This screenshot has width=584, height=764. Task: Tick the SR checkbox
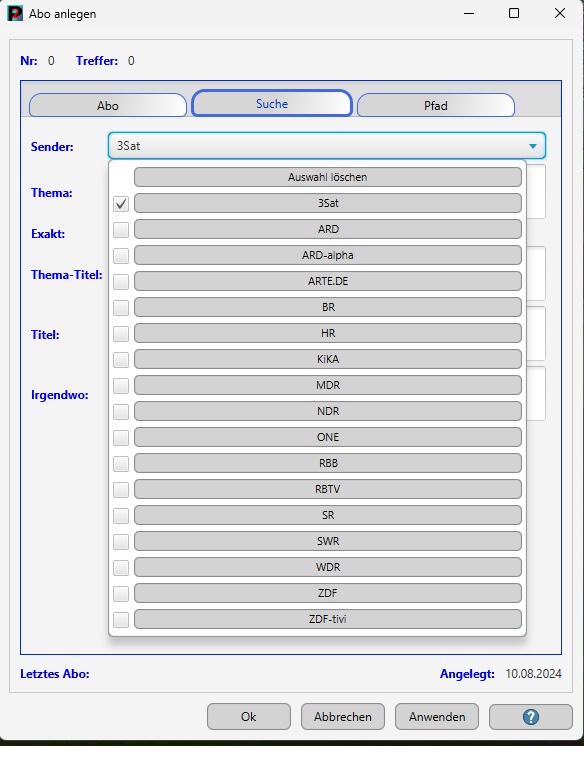pos(121,516)
